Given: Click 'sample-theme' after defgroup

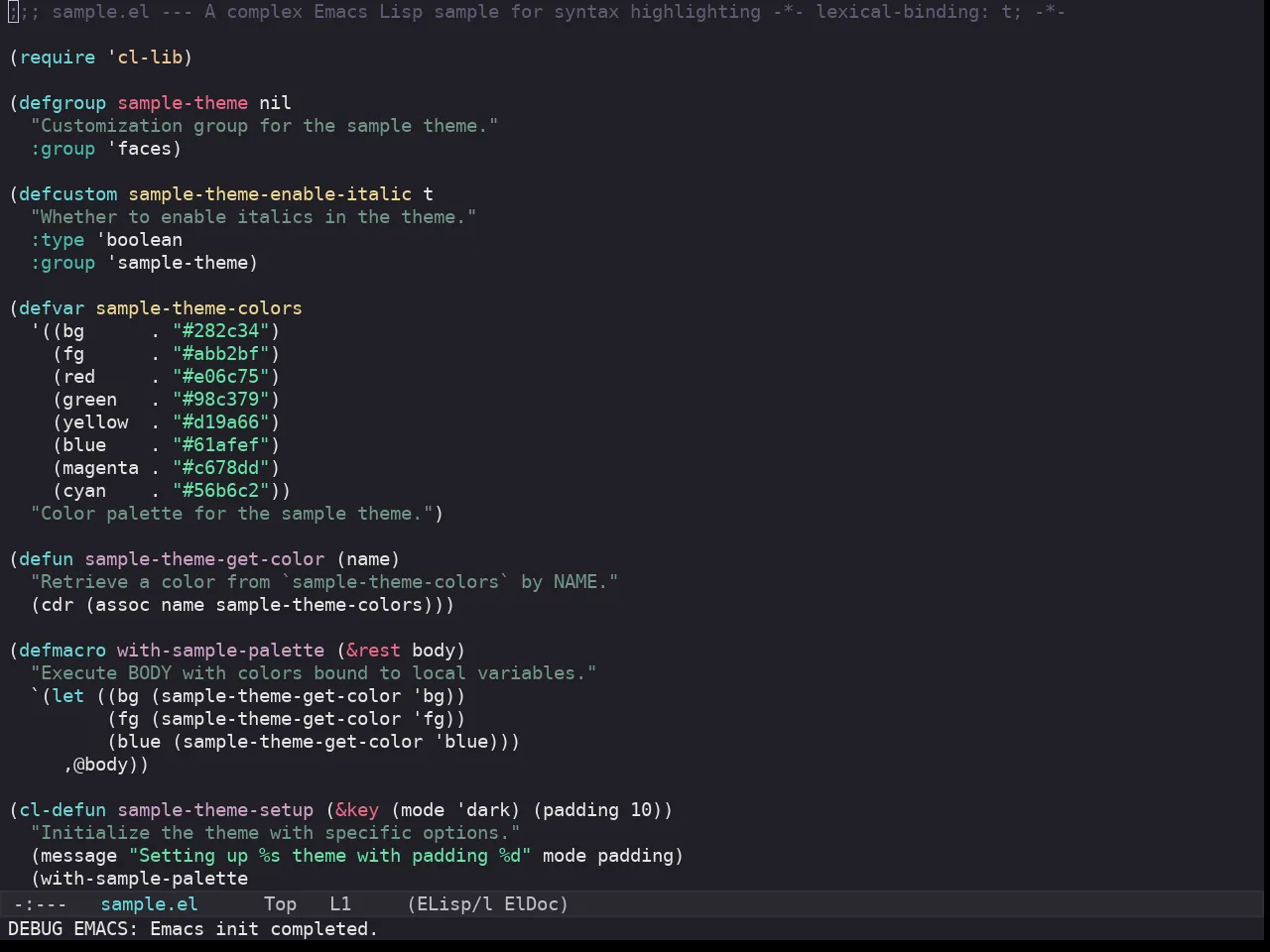Looking at the screenshot, I should point(183,103).
